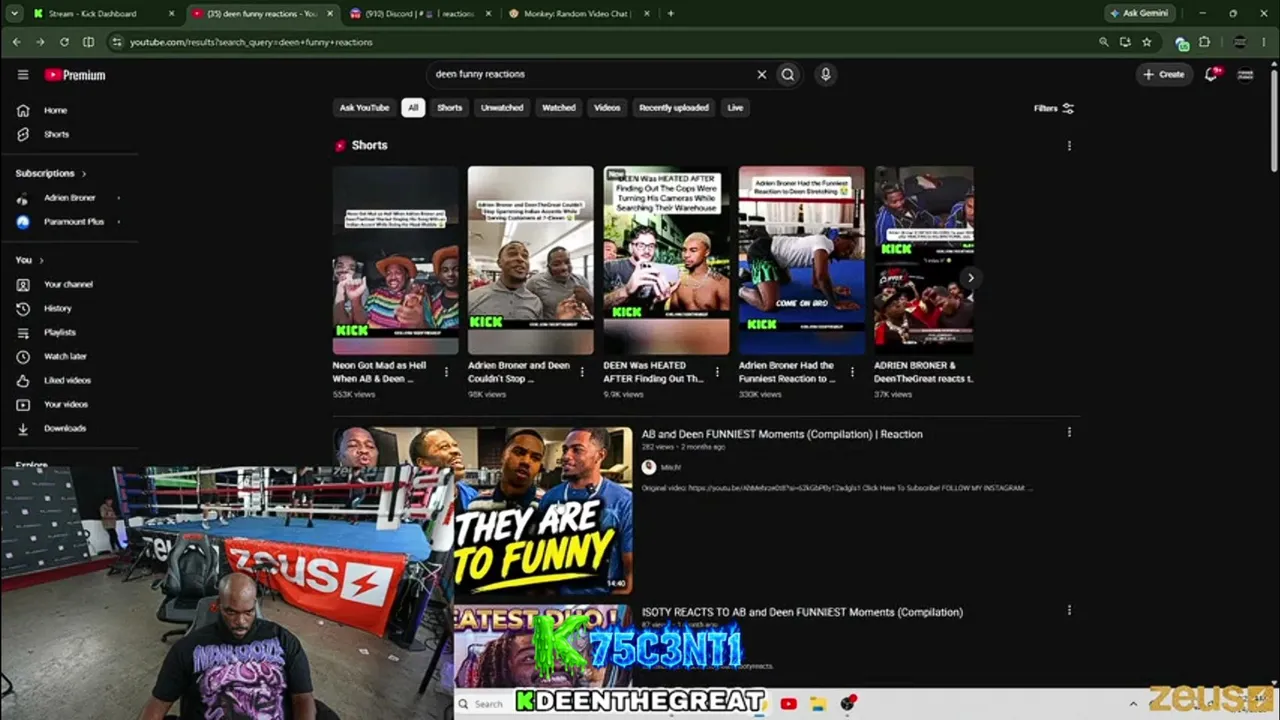Open Your videos in the sidebar

[x=68, y=404]
